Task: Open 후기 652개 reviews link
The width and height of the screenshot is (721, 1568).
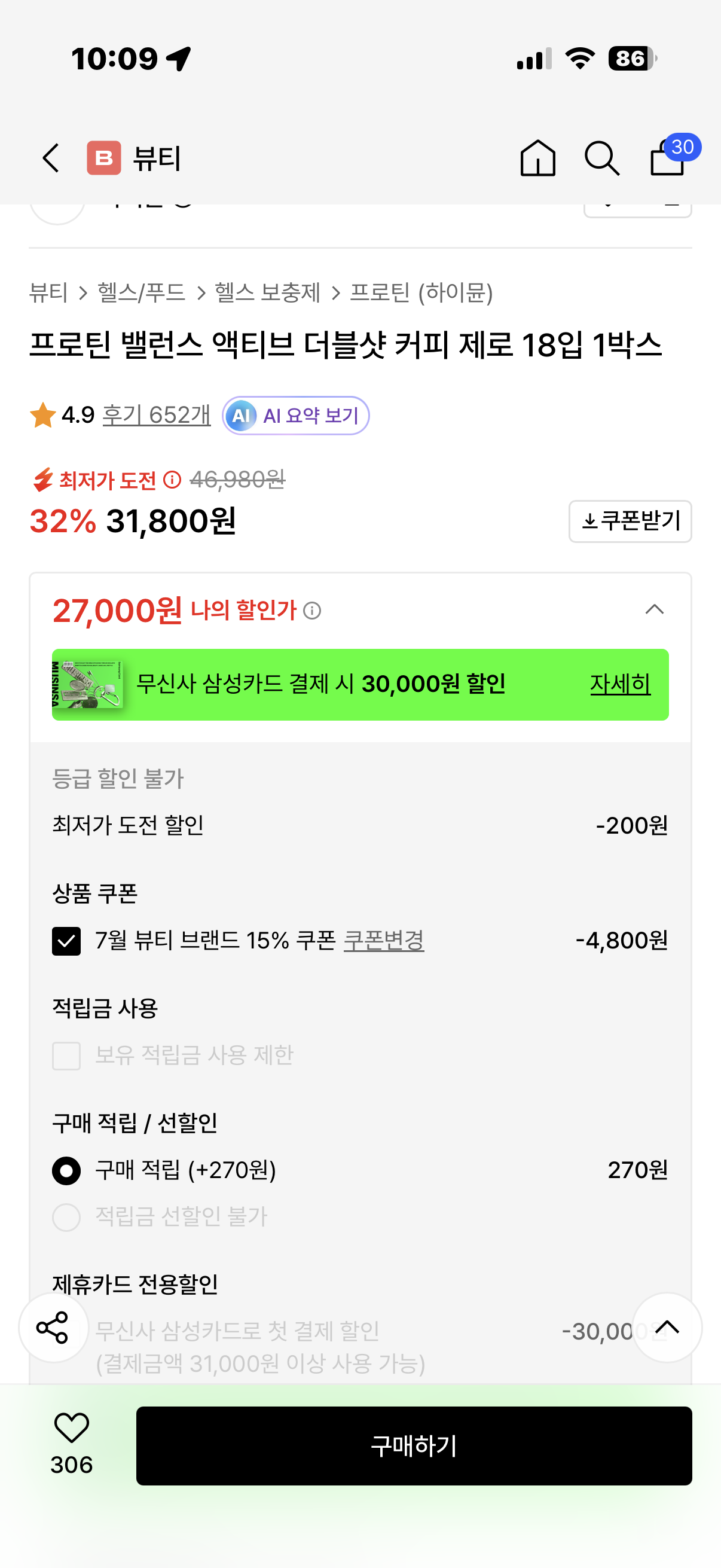Action: [x=157, y=415]
